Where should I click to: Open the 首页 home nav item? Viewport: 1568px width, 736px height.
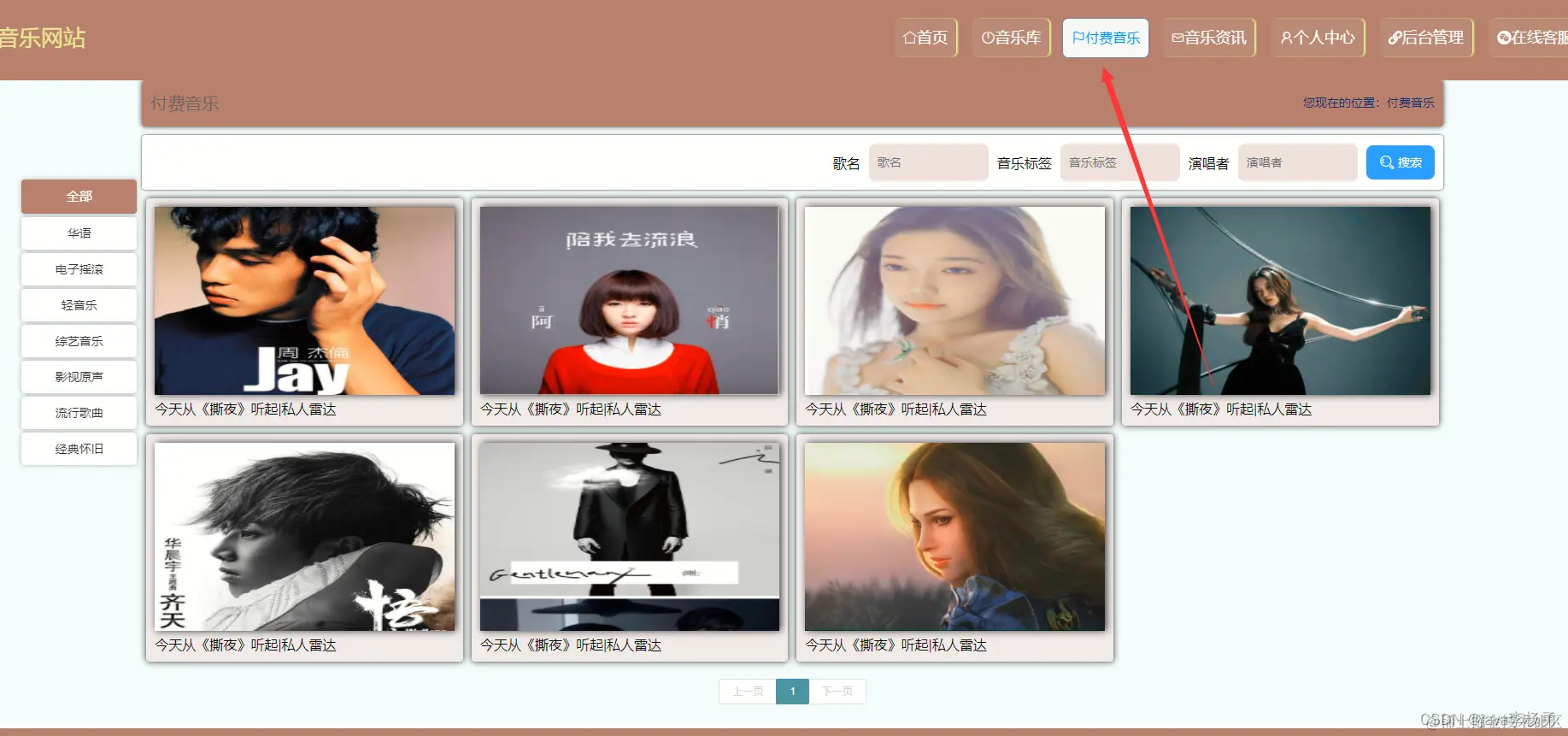(925, 38)
